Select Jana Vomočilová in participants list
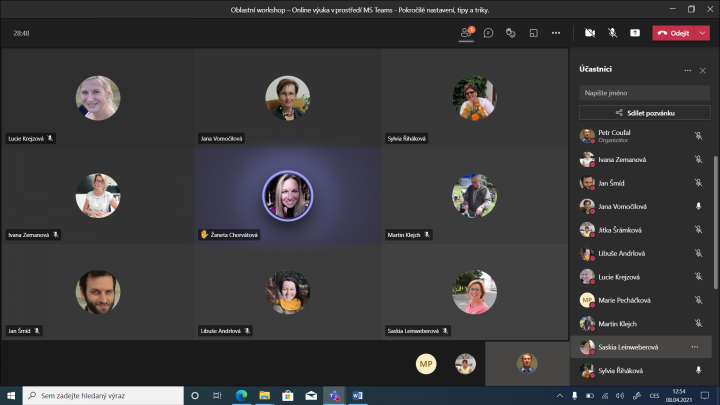The width and height of the screenshot is (720, 405). 641,206
